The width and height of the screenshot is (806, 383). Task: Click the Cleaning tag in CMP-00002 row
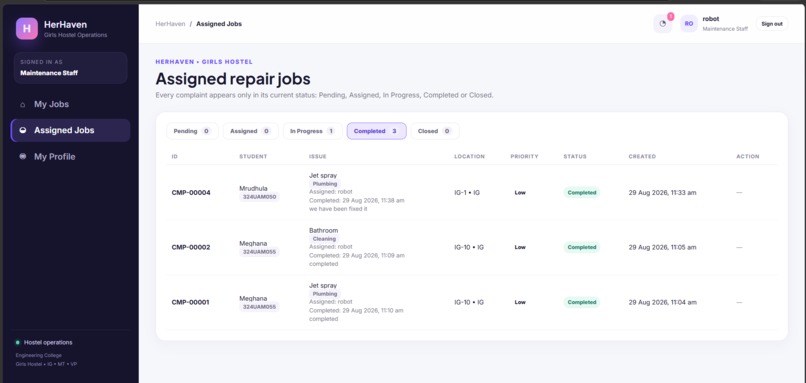click(324, 239)
